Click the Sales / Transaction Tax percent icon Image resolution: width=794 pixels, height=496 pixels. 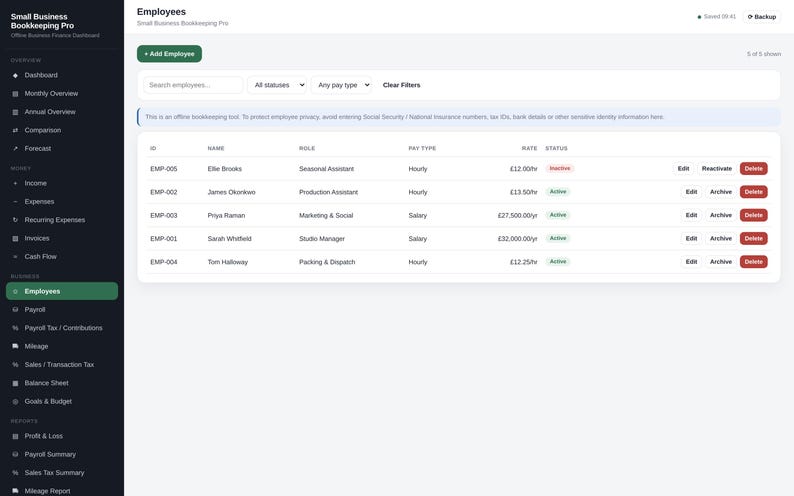pos(15,364)
